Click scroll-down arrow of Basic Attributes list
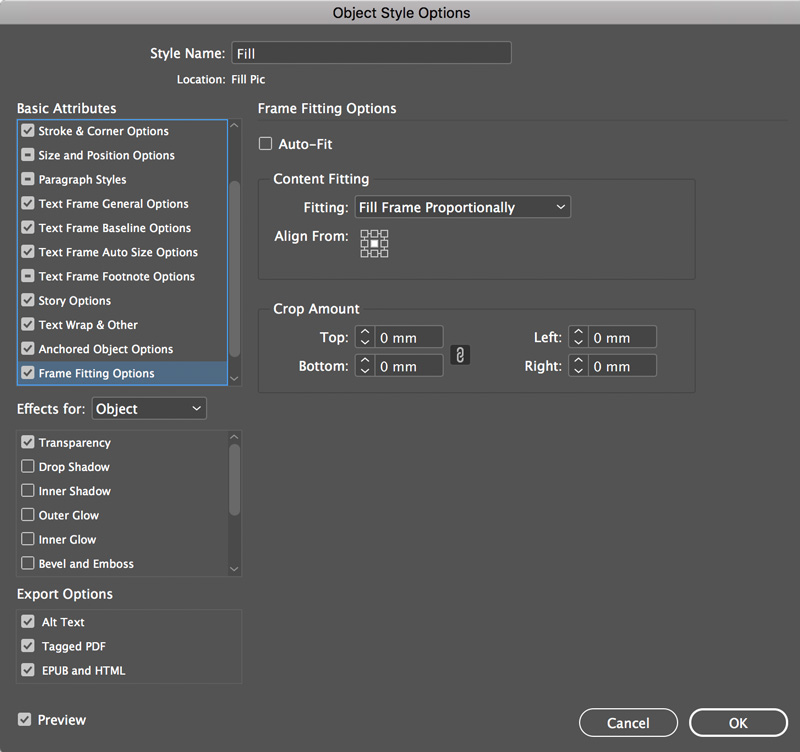Screen dimensions: 800x752 tap(234, 379)
